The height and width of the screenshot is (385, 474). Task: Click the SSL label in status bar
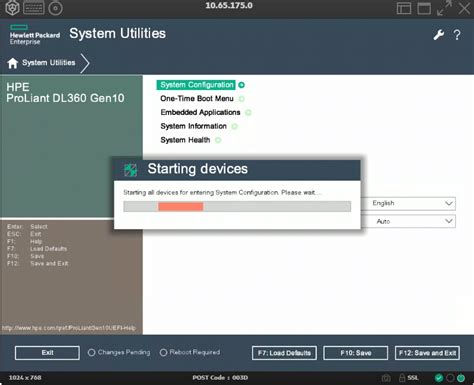413,378
